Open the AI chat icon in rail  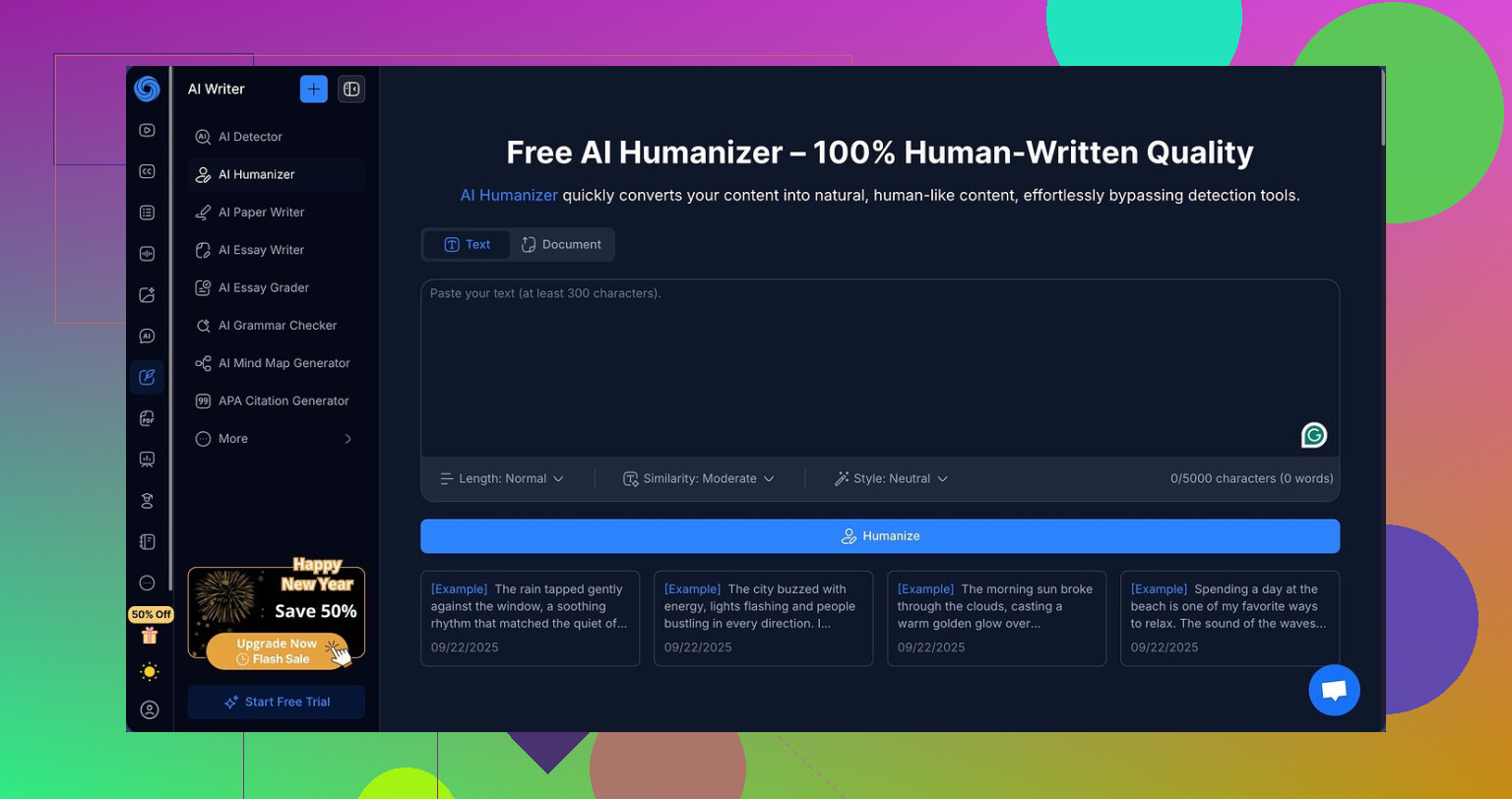click(x=147, y=337)
